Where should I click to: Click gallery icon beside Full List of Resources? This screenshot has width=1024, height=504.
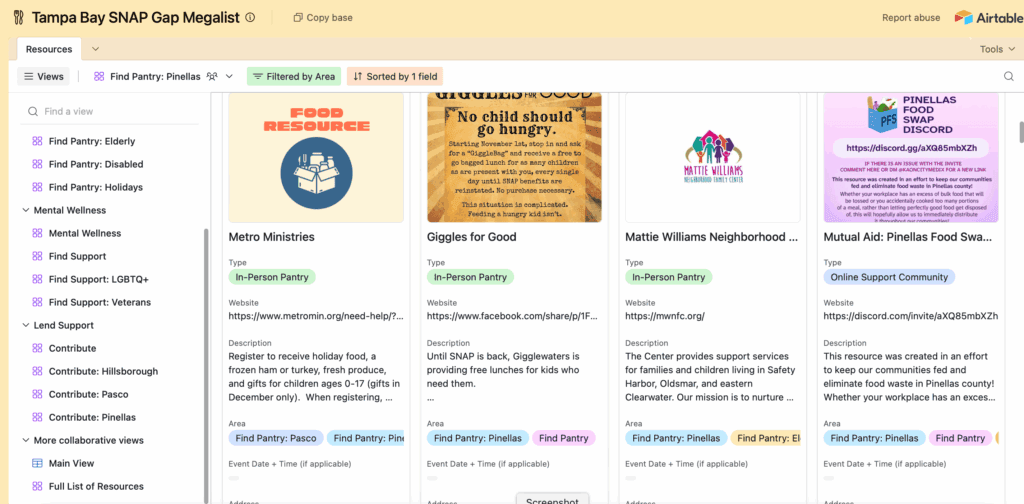pyautogui.click(x=37, y=486)
